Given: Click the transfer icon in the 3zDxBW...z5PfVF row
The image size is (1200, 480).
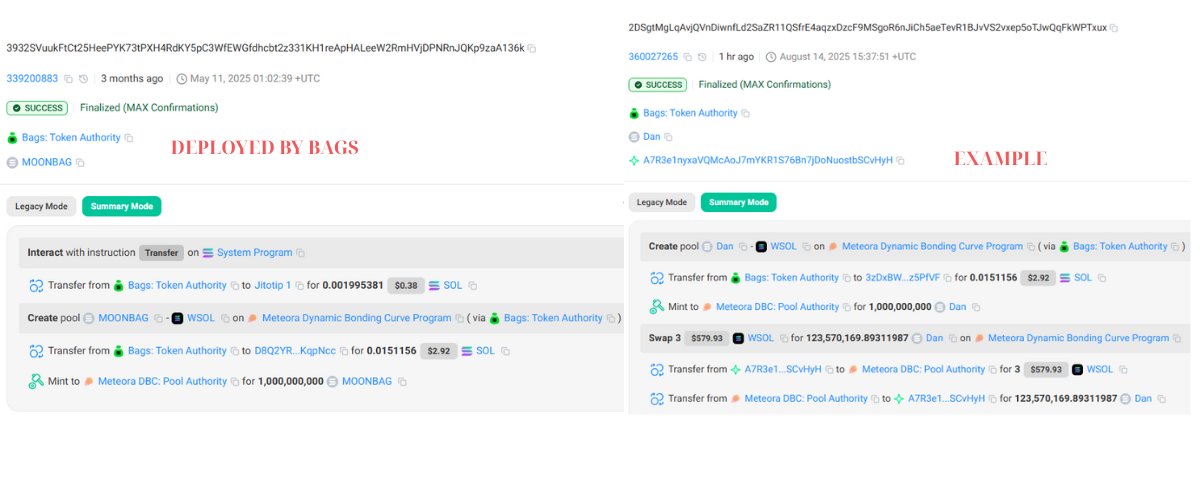Looking at the screenshot, I should 657,278.
